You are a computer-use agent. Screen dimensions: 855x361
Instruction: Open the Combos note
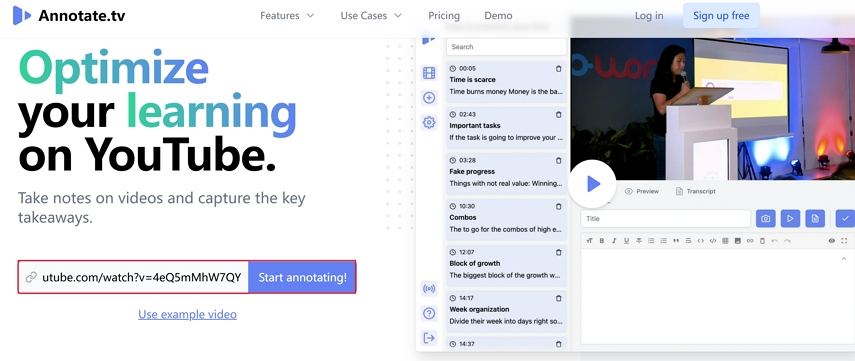coord(506,219)
